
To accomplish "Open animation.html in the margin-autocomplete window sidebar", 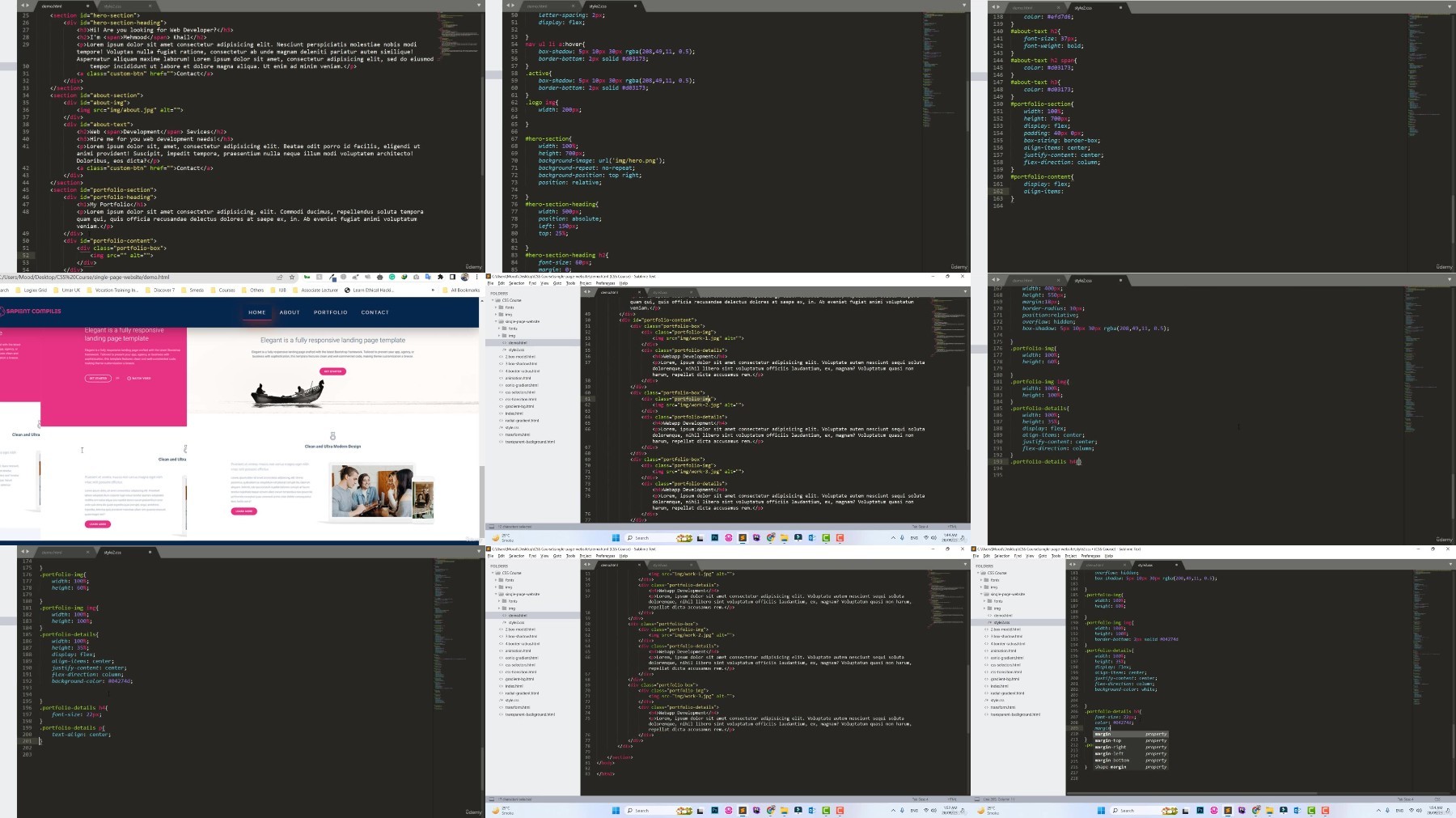I will click(x=1004, y=651).
